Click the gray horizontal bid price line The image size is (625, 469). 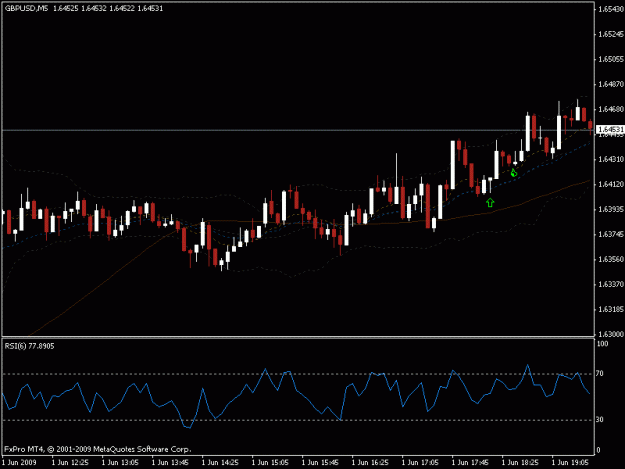pos(298,130)
